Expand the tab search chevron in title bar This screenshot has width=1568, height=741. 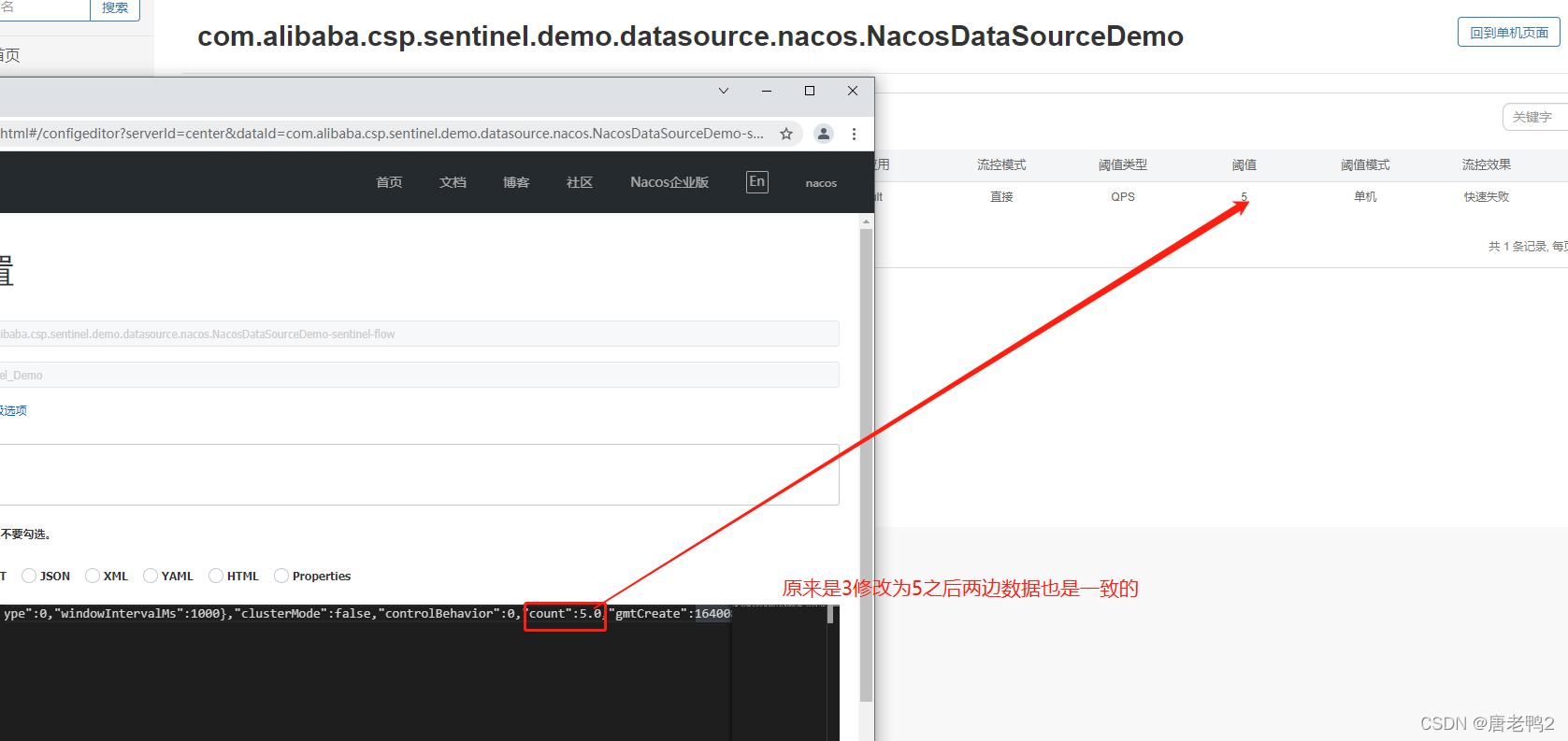coord(724,91)
